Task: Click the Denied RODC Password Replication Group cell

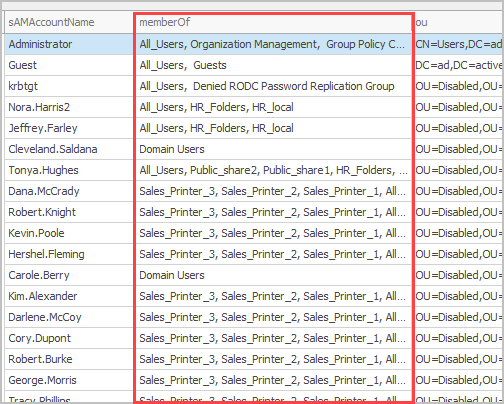Action: click(x=273, y=86)
